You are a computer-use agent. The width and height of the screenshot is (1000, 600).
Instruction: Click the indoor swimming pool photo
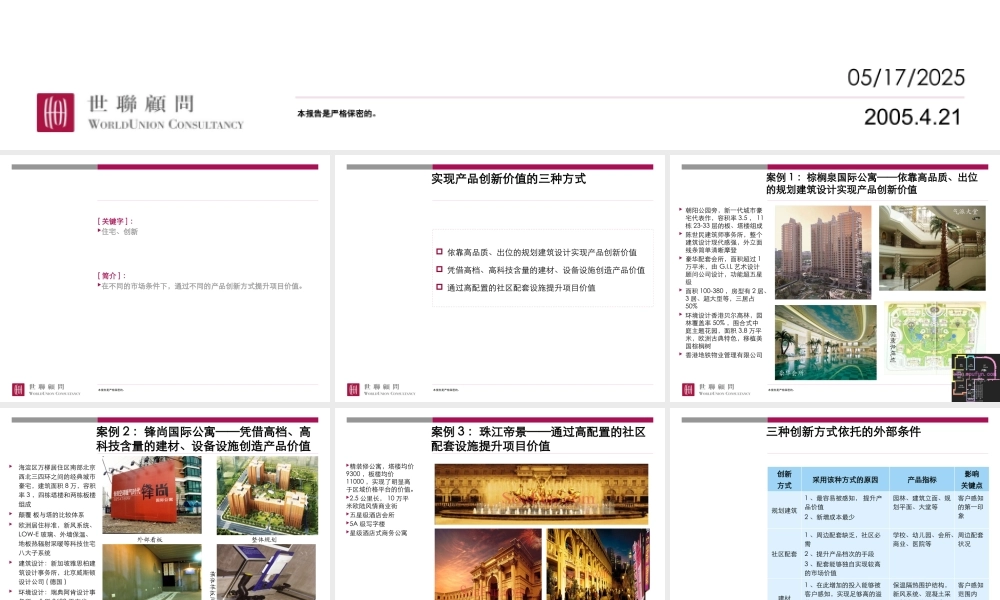825,342
